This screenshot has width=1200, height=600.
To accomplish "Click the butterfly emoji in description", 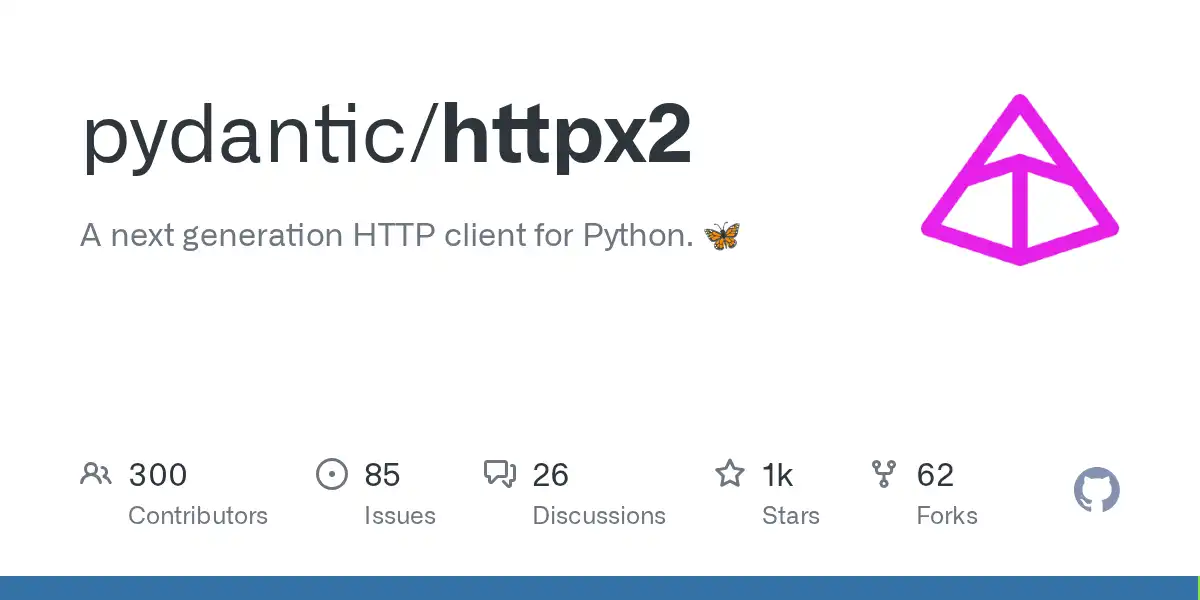I will [x=723, y=236].
